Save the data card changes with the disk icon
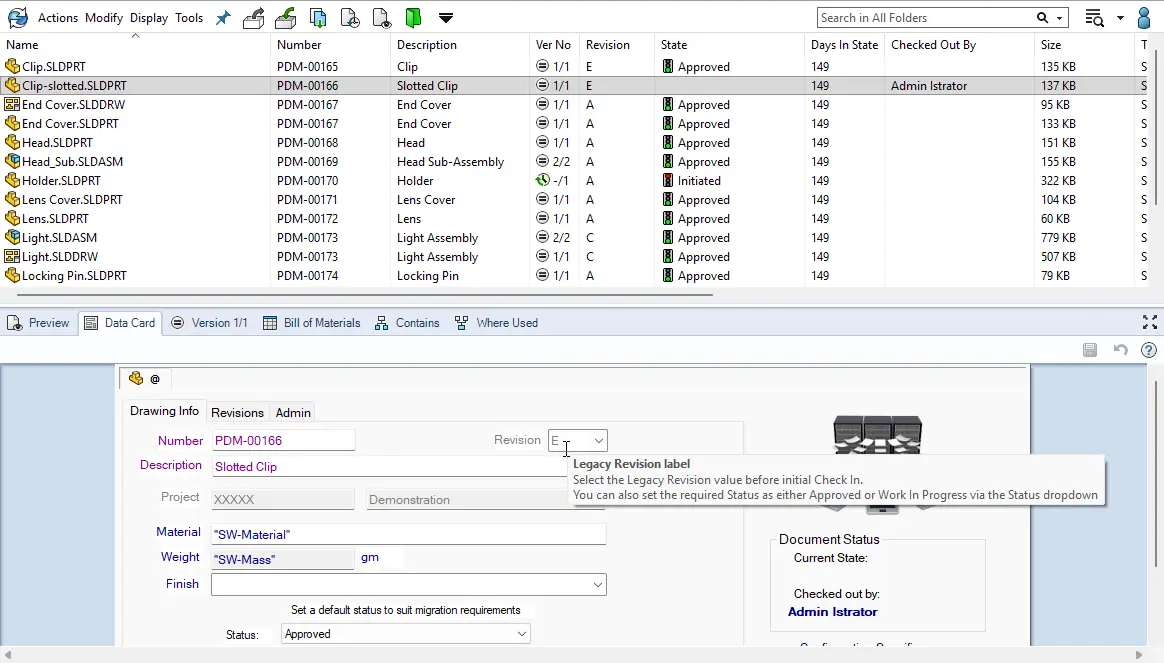The image size is (1164, 663). (x=1089, y=350)
